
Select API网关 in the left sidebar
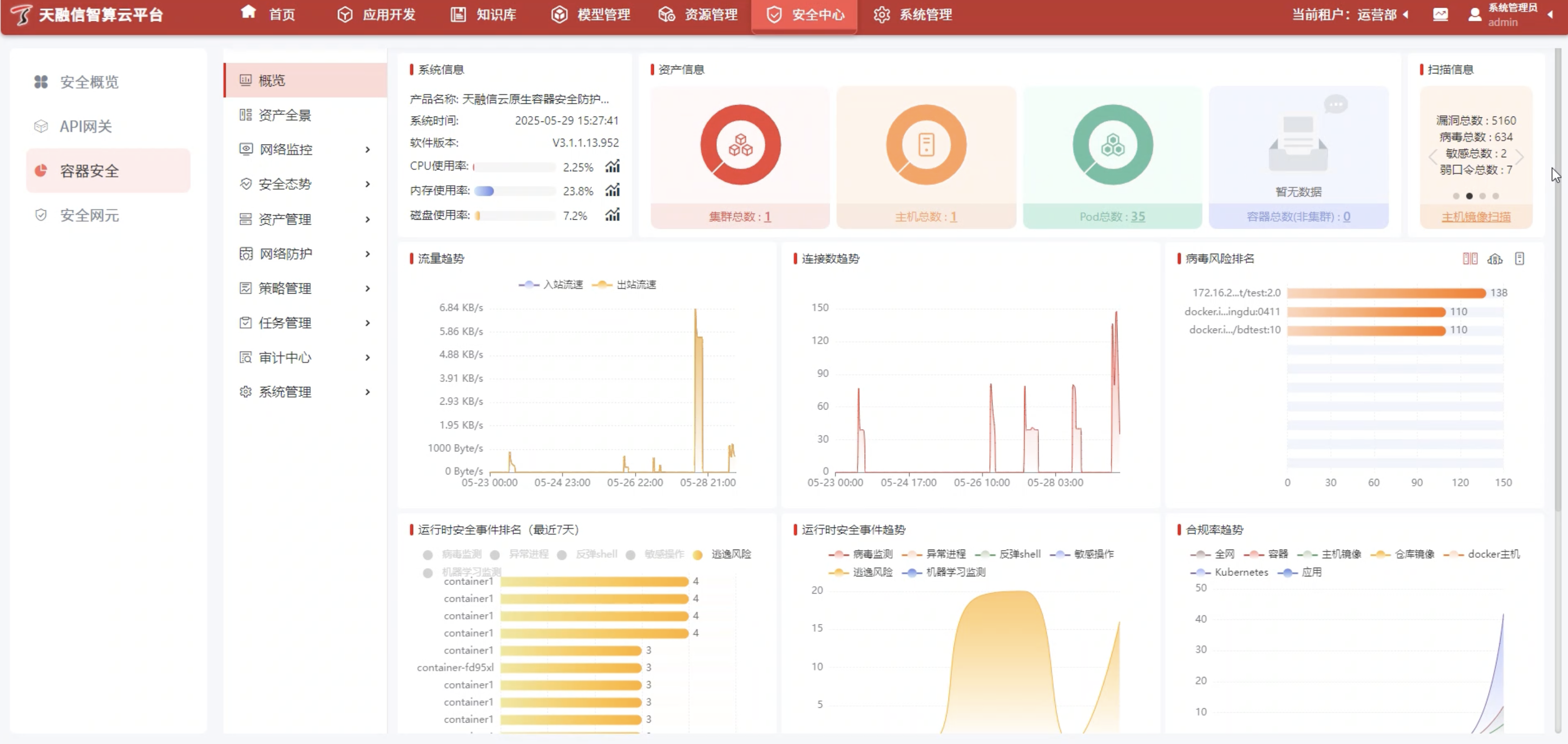pyautogui.click(x=85, y=126)
